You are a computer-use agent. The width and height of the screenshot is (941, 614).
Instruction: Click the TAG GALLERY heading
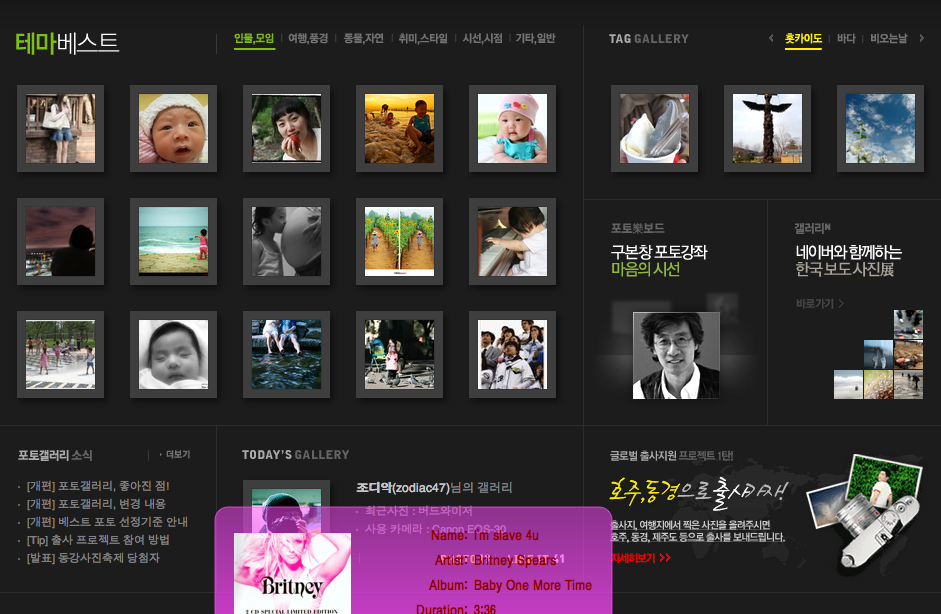[649, 38]
